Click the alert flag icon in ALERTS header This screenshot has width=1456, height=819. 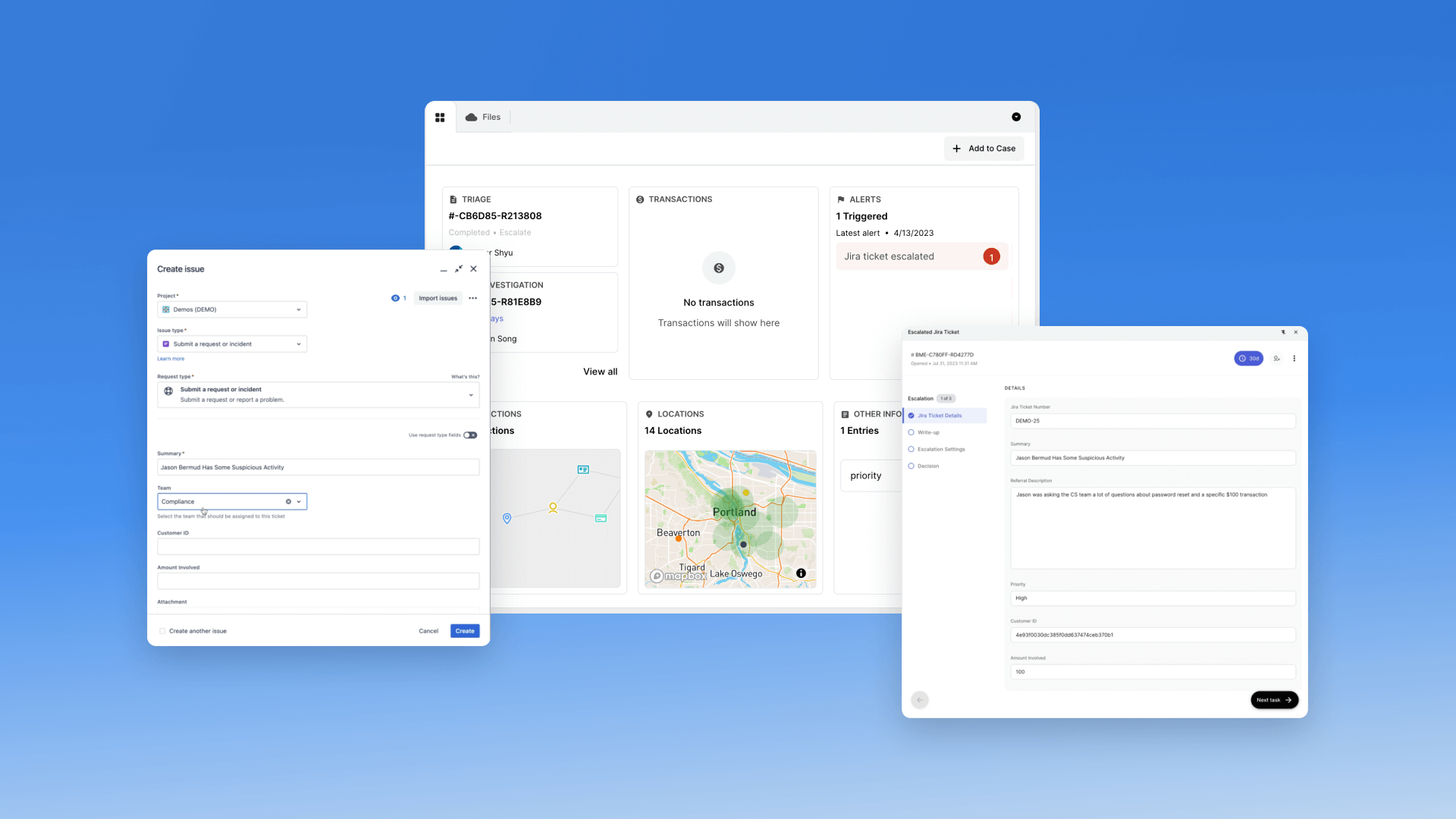tap(840, 199)
